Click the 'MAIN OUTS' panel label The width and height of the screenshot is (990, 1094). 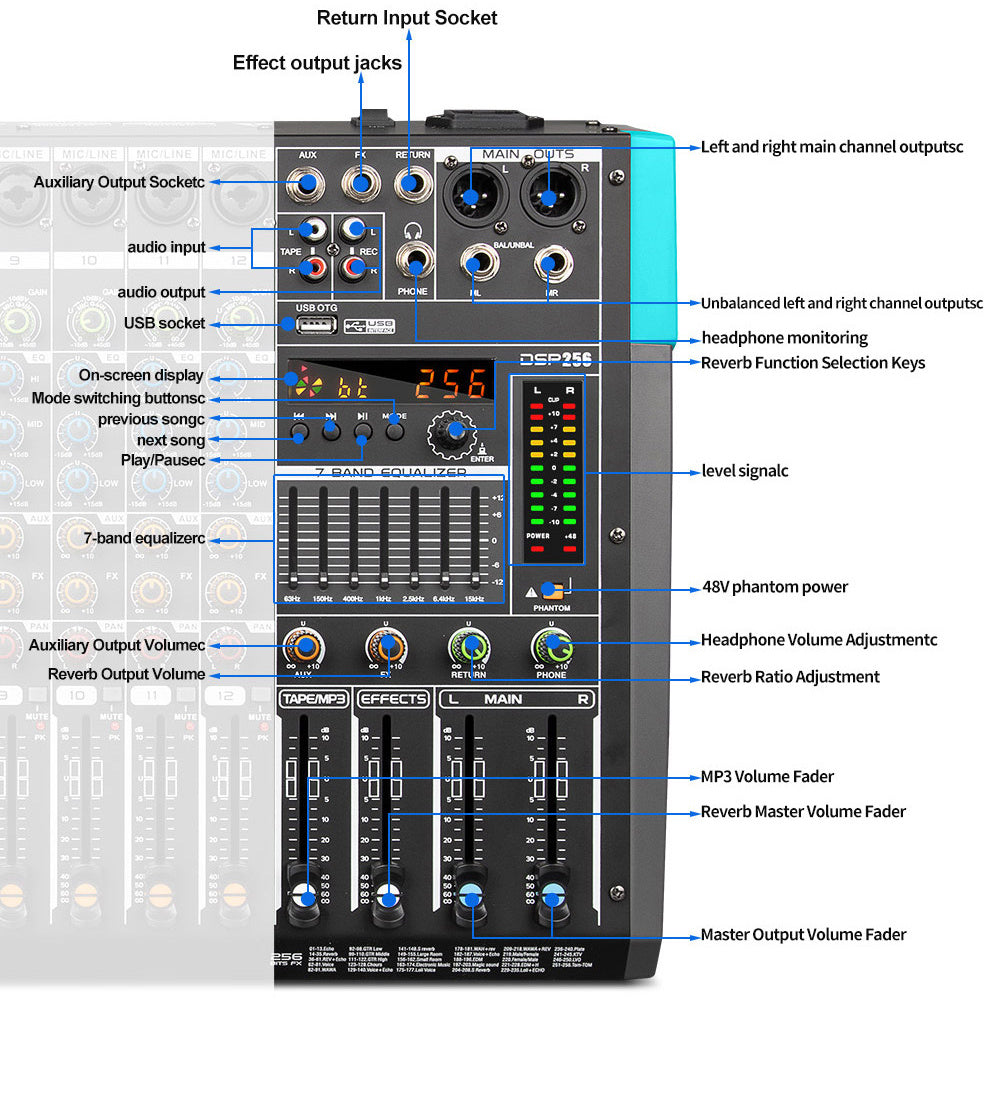coord(527,153)
